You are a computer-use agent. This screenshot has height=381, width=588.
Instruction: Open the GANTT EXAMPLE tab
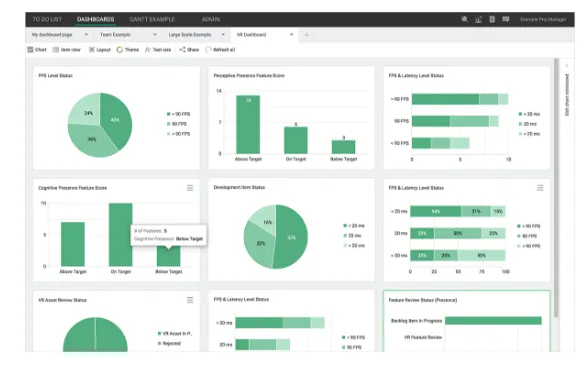click(152, 19)
